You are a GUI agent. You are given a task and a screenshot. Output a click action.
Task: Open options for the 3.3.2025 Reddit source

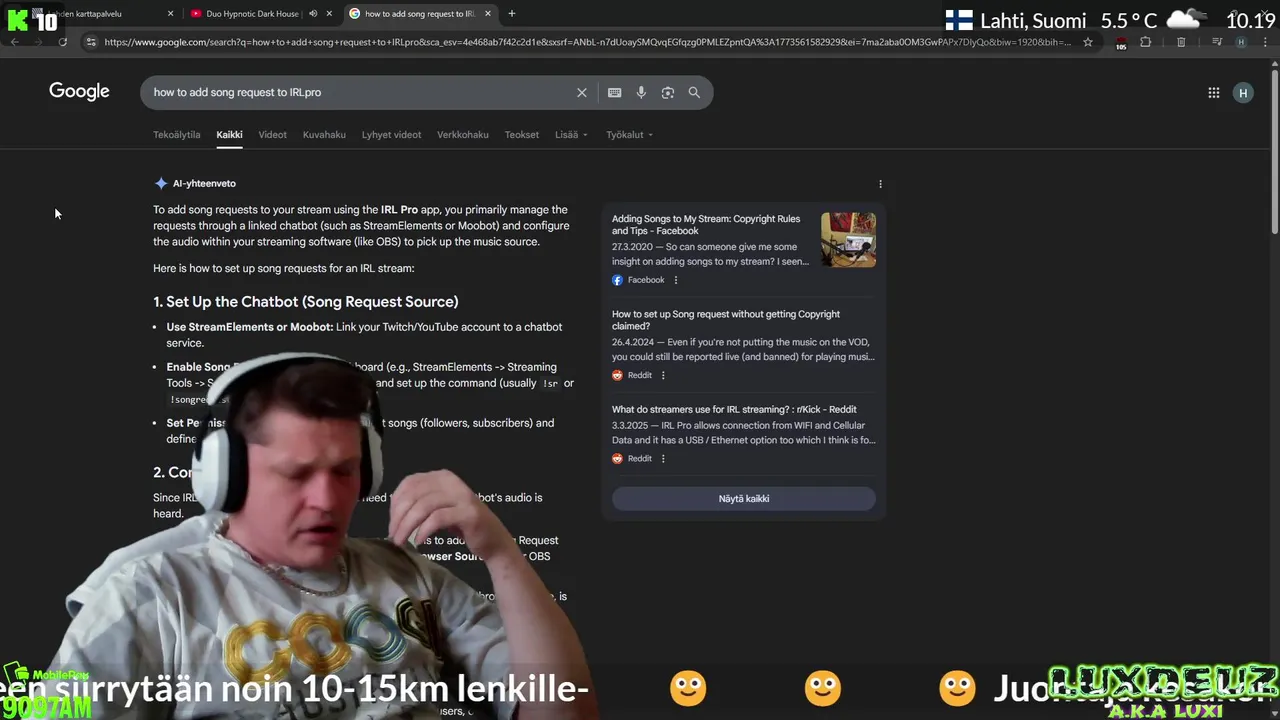(x=662, y=458)
